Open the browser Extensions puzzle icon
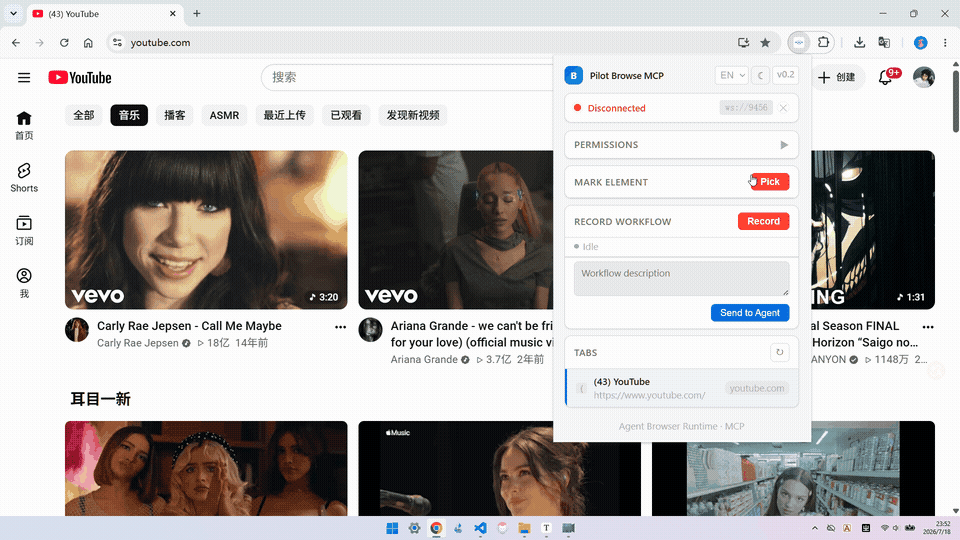 pyautogui.click(x=823, y=42)
